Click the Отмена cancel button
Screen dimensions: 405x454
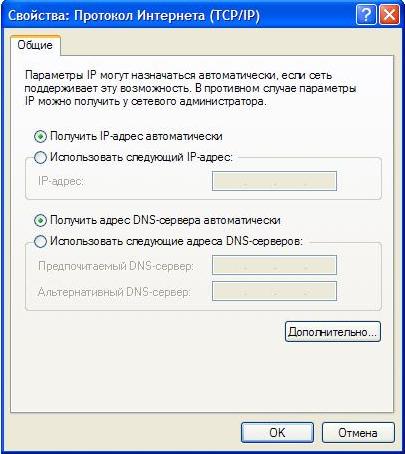click(x=358, y=433)
